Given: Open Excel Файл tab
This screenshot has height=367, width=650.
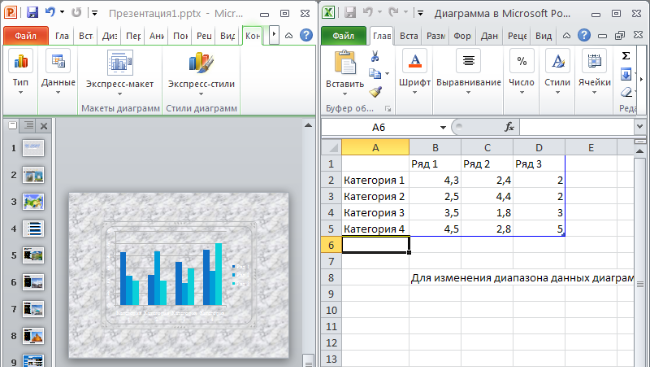Looking at the screenshot, I should pyautogui.click(x=344, y=36).
